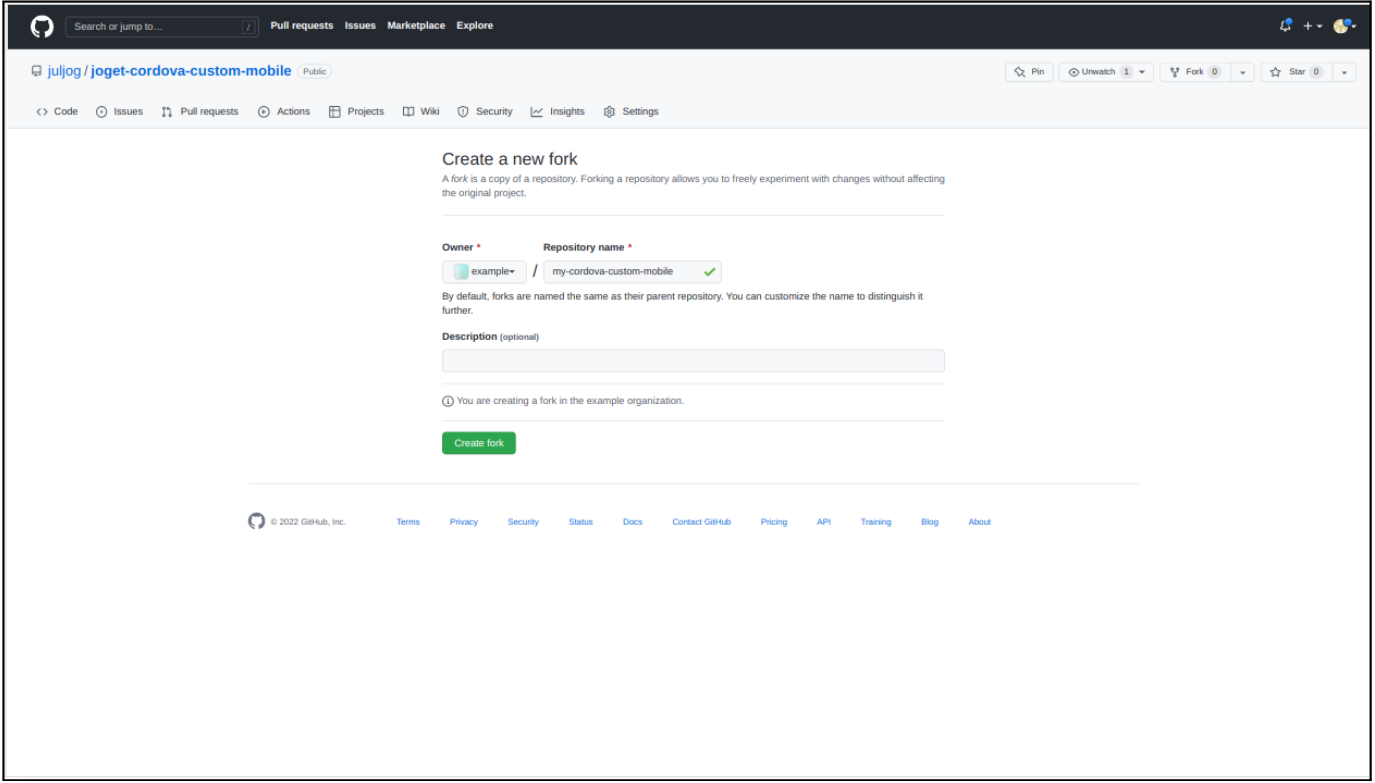Open the joget-cordova-custom-mobile repository link
The height and width of the screenshot is (783, 1375).
click(x=191, y=71)
